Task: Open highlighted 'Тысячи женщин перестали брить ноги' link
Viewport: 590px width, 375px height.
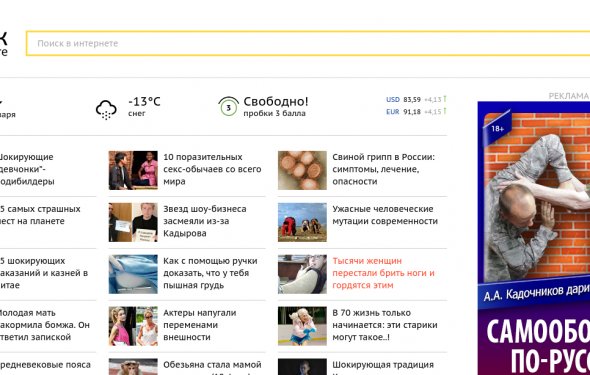Action: [x=383, y=273]
